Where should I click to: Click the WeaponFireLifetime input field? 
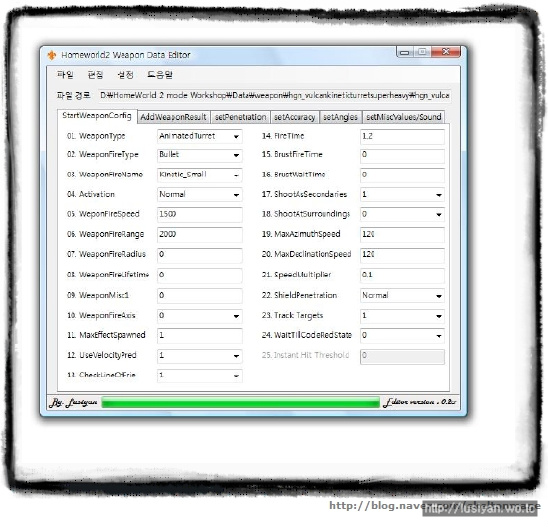point(200,275)
